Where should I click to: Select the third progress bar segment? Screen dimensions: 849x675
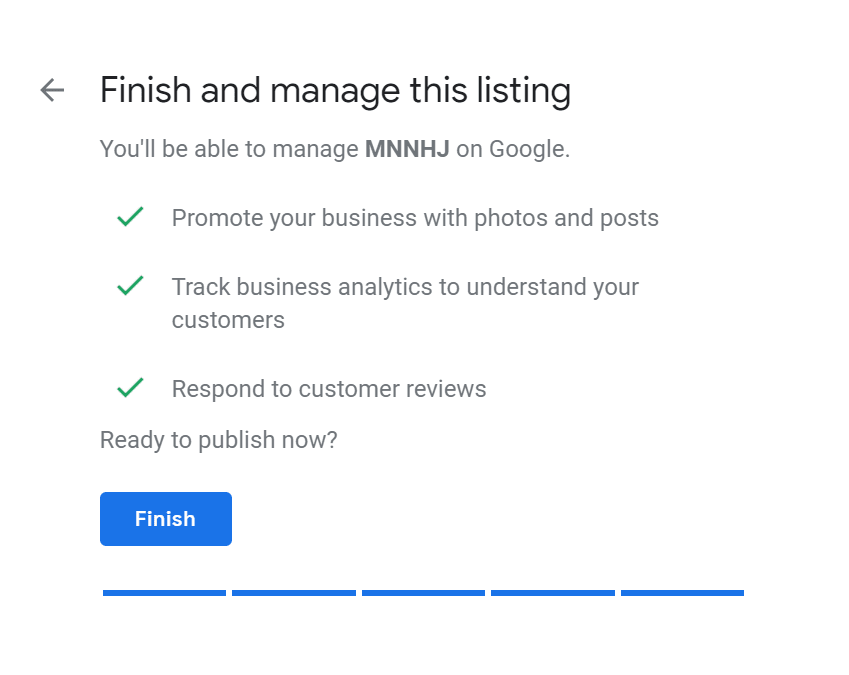[423, 593]
